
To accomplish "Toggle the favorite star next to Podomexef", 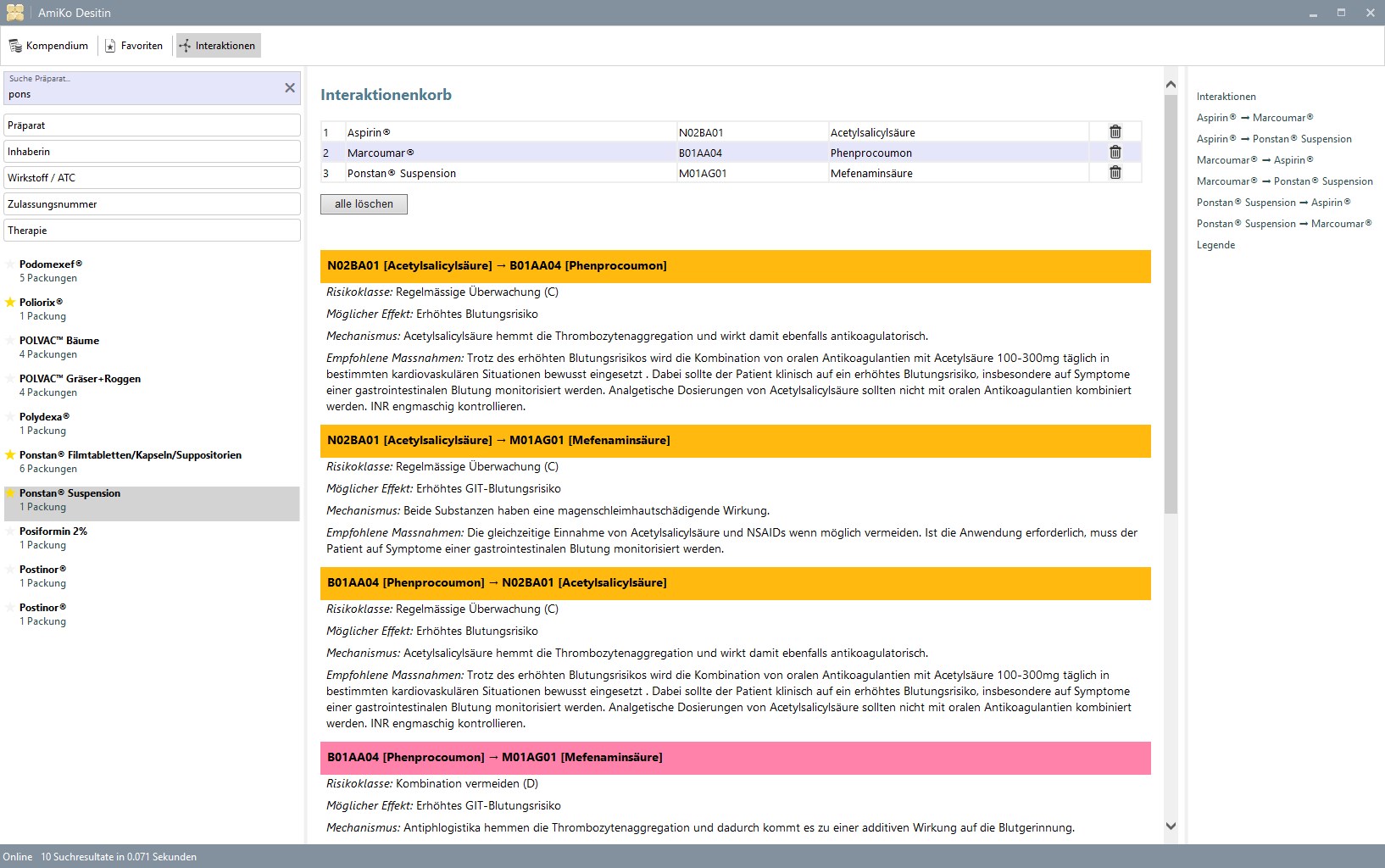I will click(x=11, y=264).
